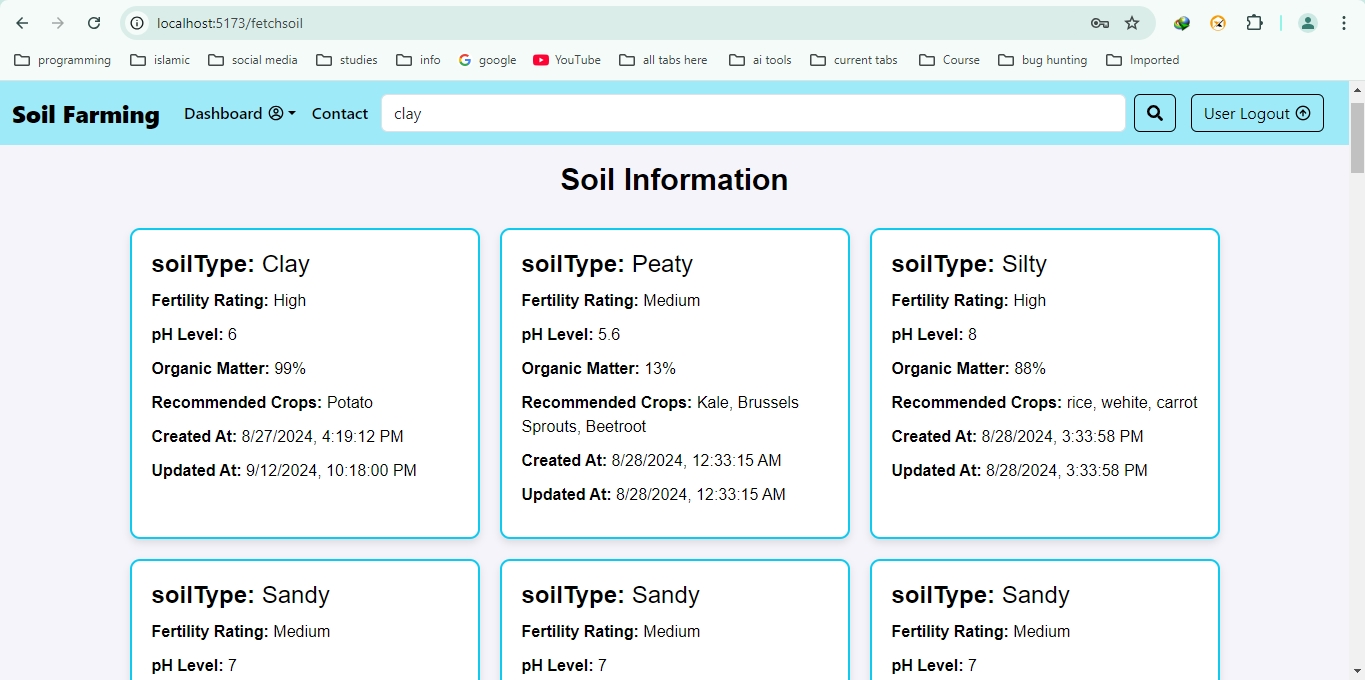Open the browser extensions puzzle icon

tap(1254, 22)
